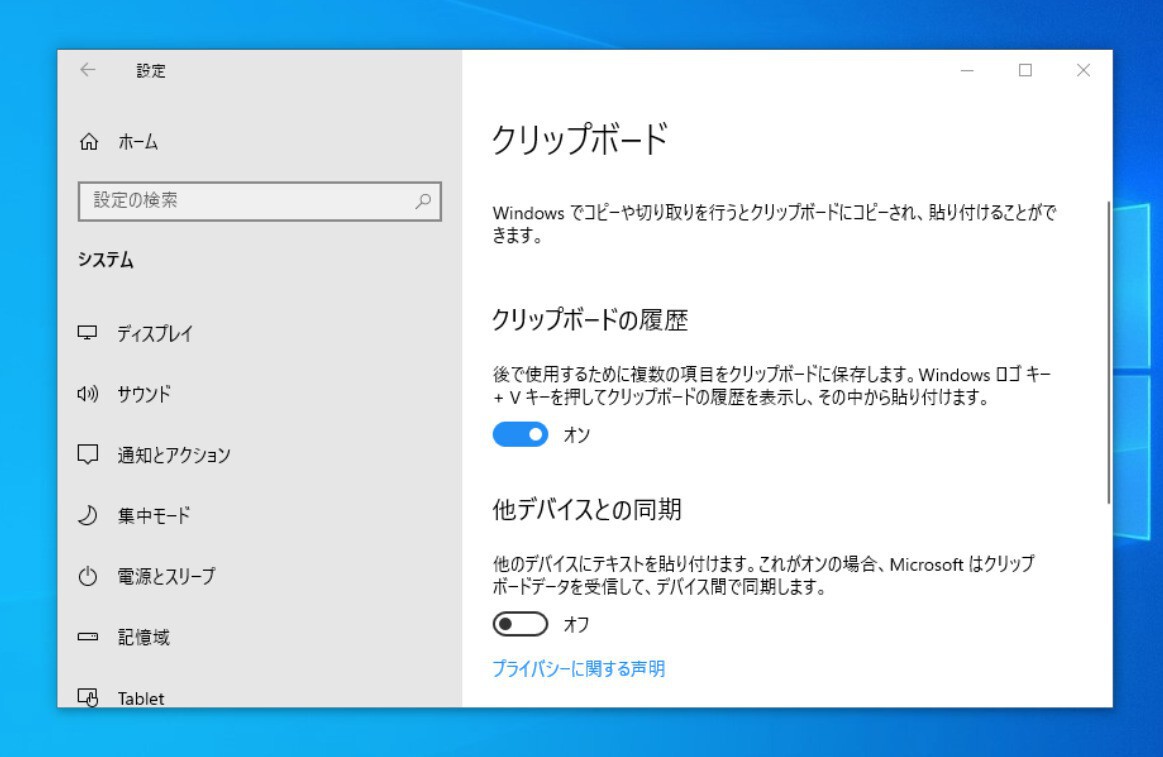Click the システム category label
1163x757 pixels.
(106, 260)
